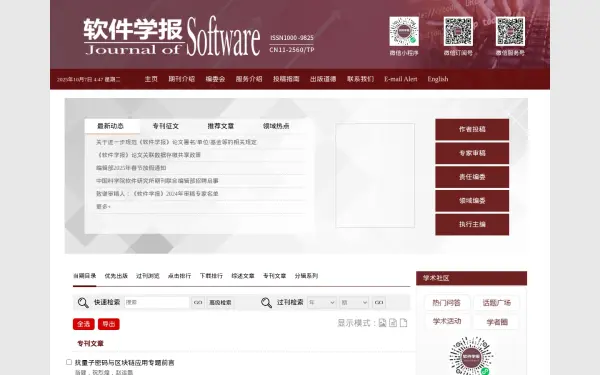Open 联系我们 menu item
600x375 pixels.
click(x=360, y=79)
